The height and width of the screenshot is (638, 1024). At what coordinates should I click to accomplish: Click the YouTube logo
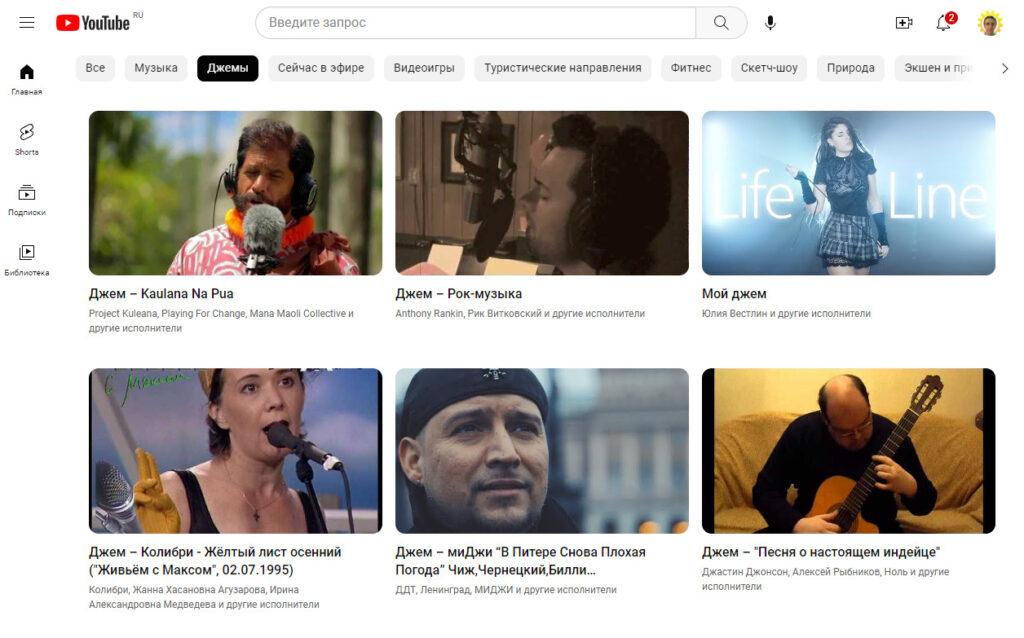[93, 23]
